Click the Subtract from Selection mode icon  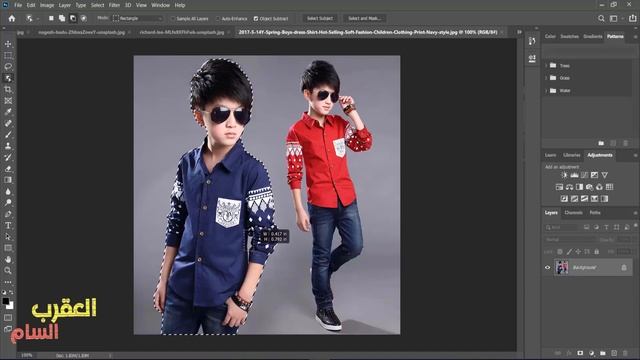click(73, 18)
